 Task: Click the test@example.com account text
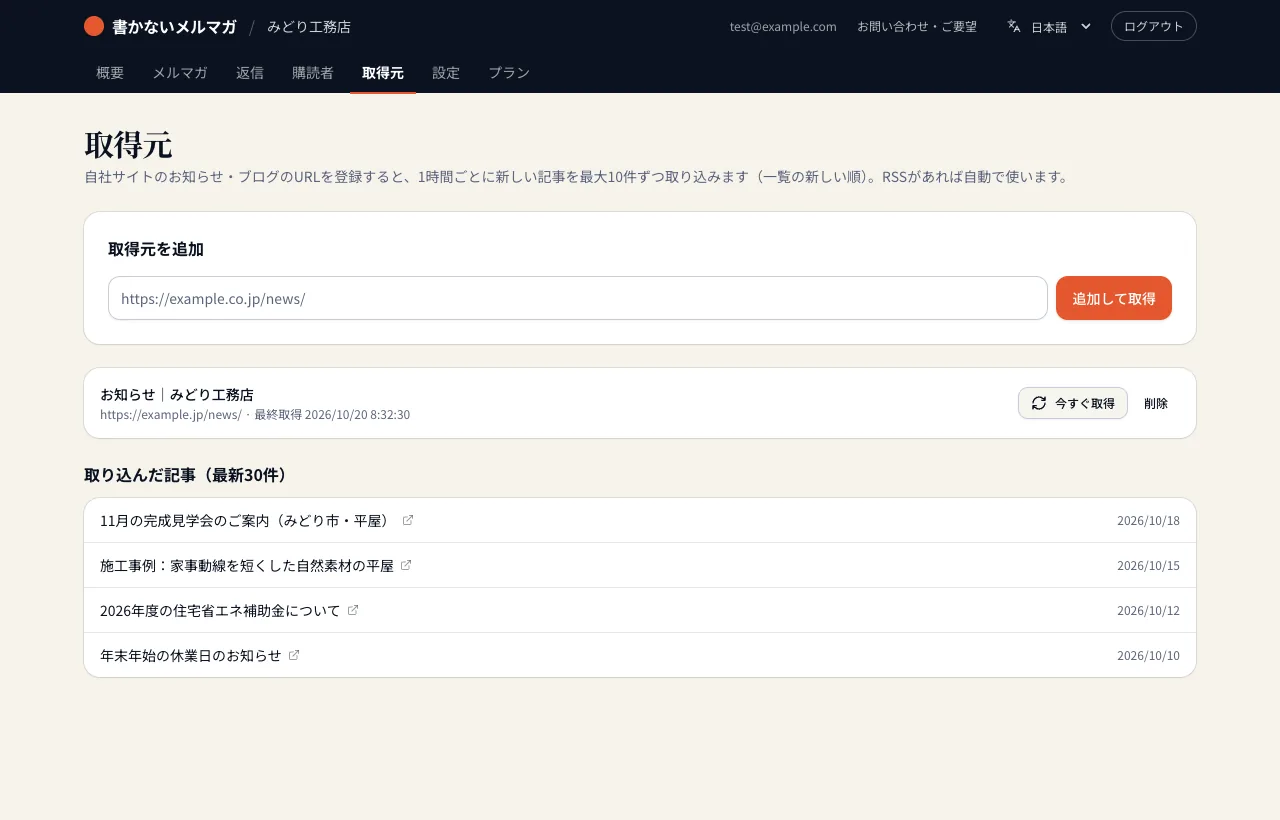tap(783, 27)
